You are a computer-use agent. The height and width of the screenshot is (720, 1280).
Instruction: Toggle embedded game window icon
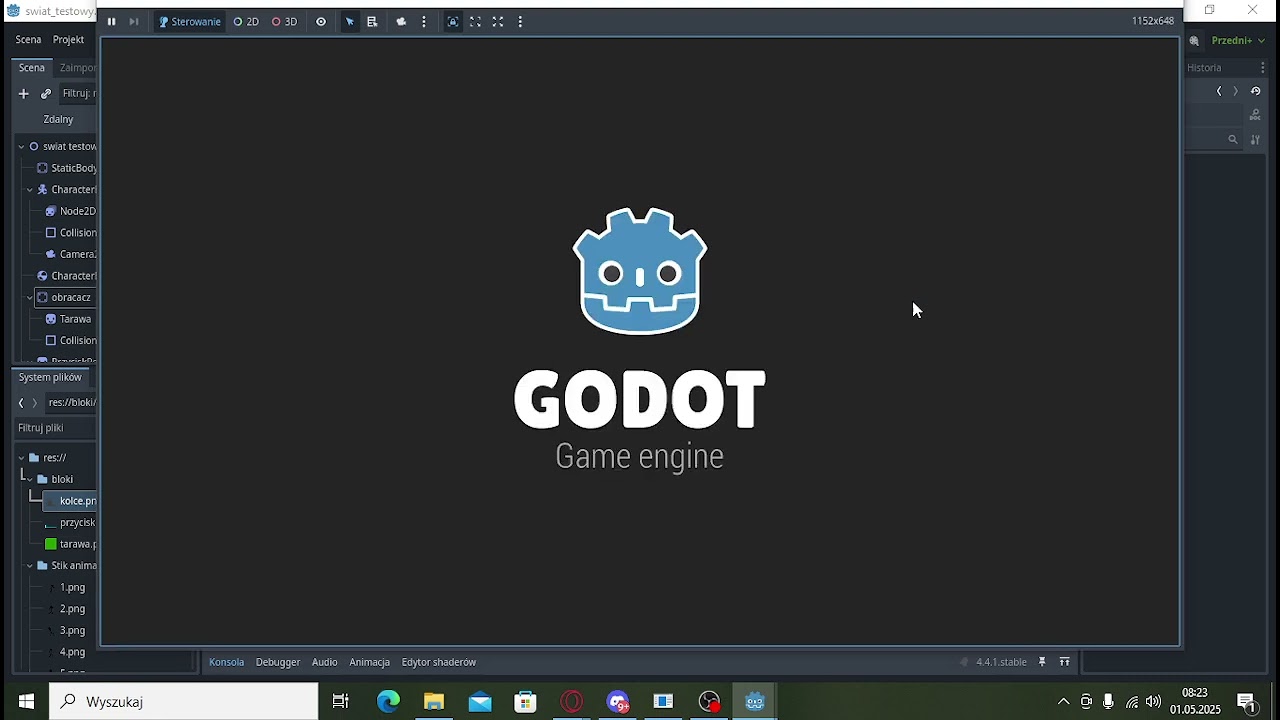pyautogui.click(x=453, y=22)
